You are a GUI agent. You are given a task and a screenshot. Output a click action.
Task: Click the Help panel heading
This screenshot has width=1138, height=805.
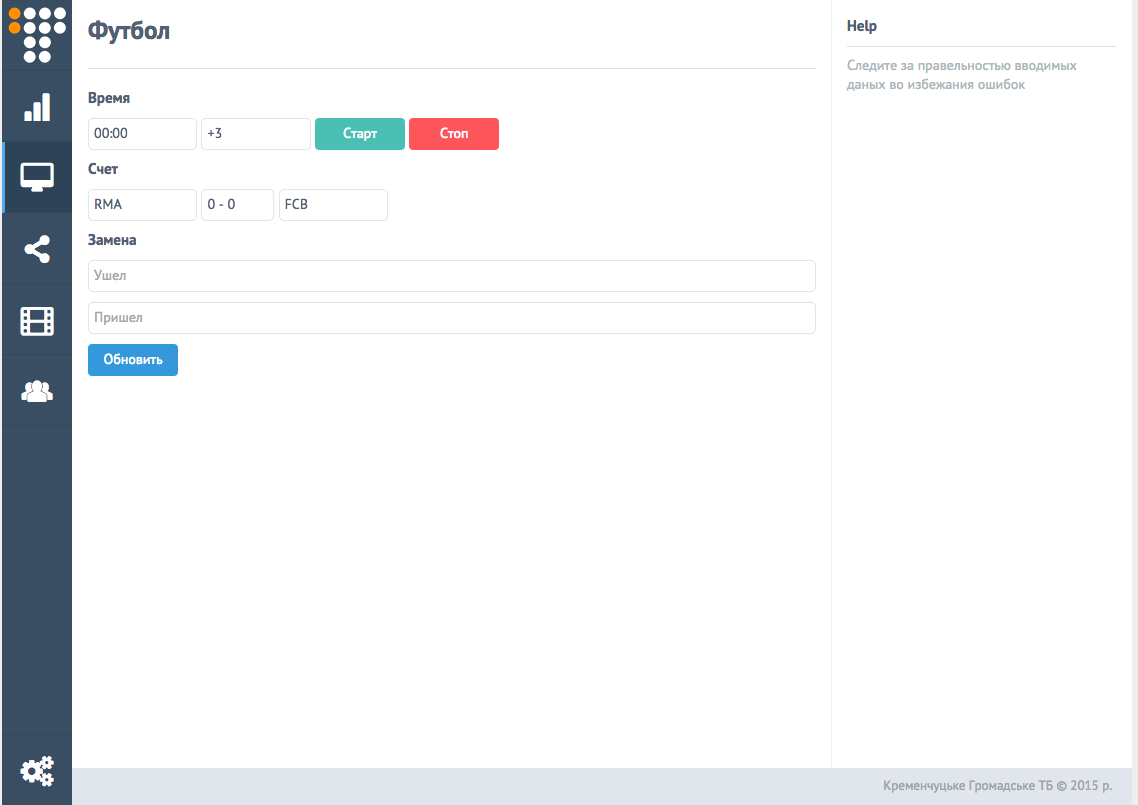tap(861, 26)
